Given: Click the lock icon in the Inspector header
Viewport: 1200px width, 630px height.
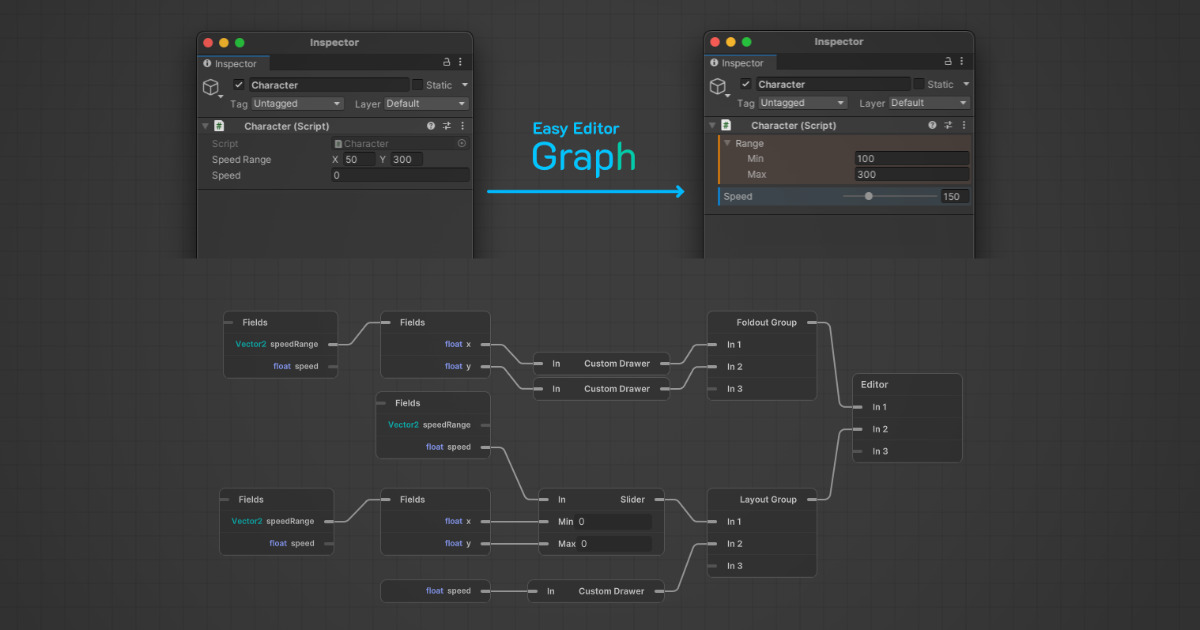Looking at the screenshot, I should pos(447,62).
